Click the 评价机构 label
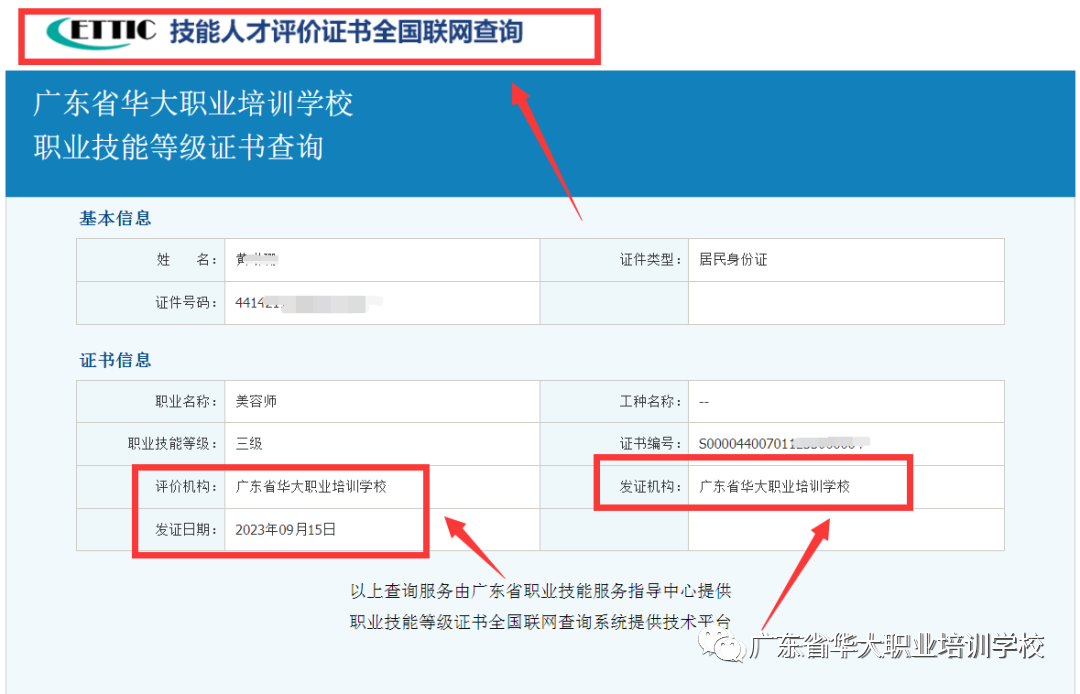The height and width of the screenshot is (694, 1080). point(186,487)
